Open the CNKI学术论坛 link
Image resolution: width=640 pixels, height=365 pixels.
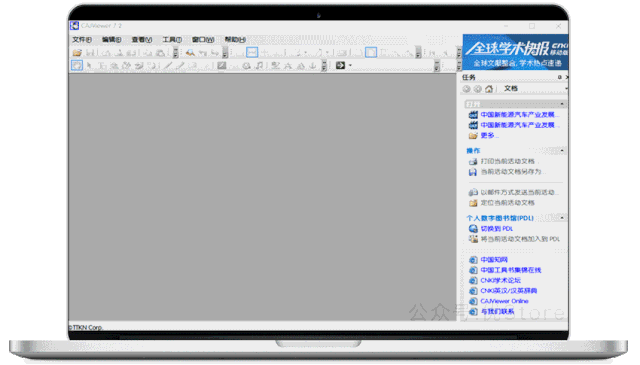point(500,280)
